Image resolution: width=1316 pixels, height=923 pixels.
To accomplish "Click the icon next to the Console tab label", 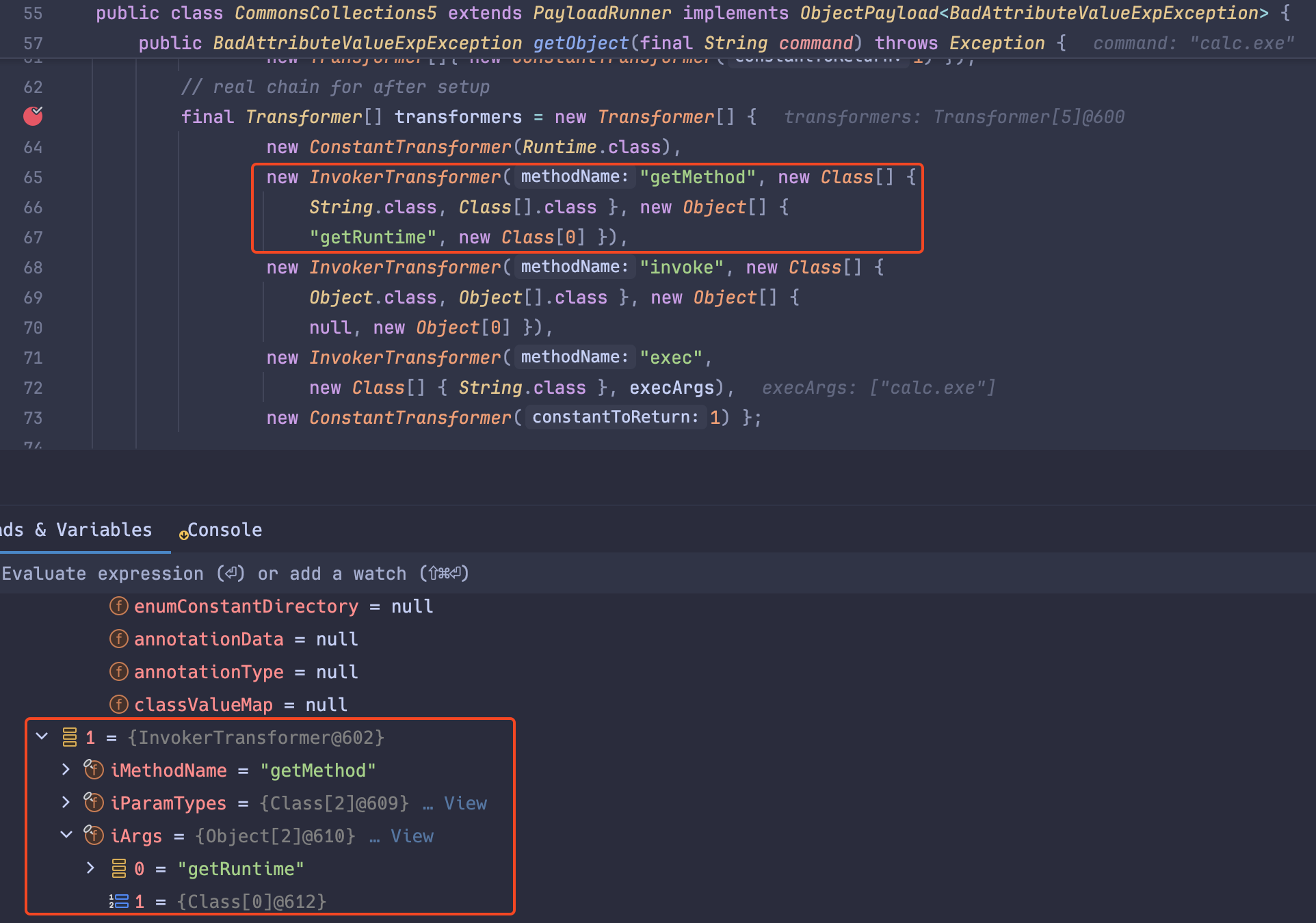I will [183, 535].
